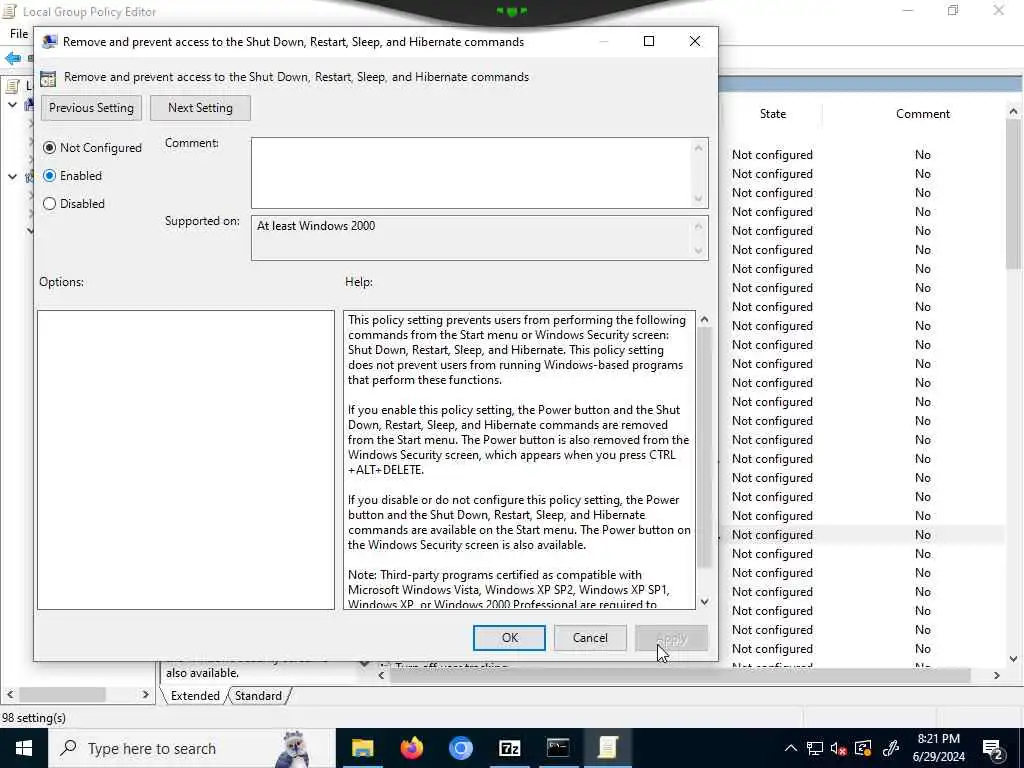Click the Help paragraph starting 'This policy setting prevents'
The height and width of the screenshot is (768, 1024).
pyautogui.click(x=517, y=350)
